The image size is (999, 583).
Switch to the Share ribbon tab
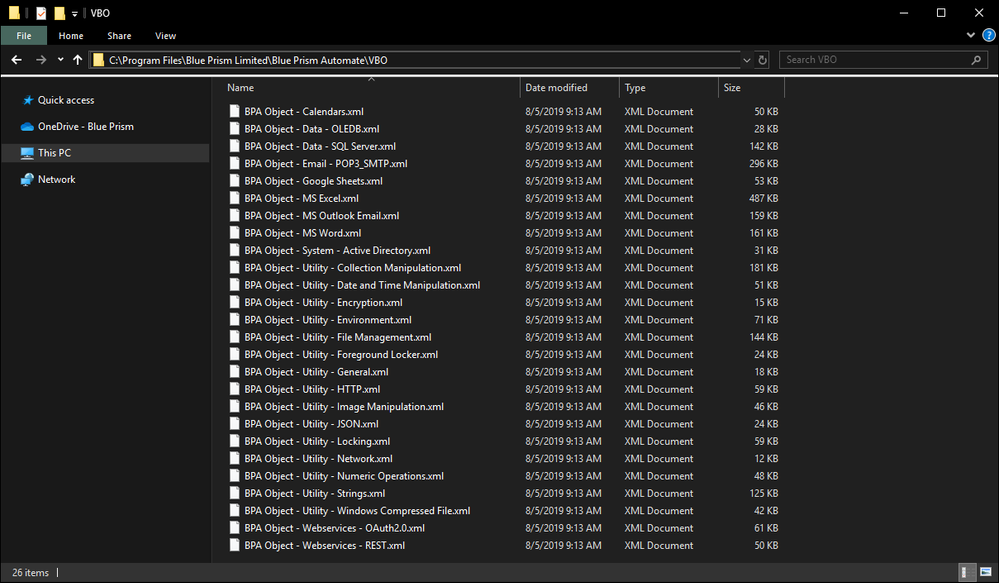[x=119, y=36]
